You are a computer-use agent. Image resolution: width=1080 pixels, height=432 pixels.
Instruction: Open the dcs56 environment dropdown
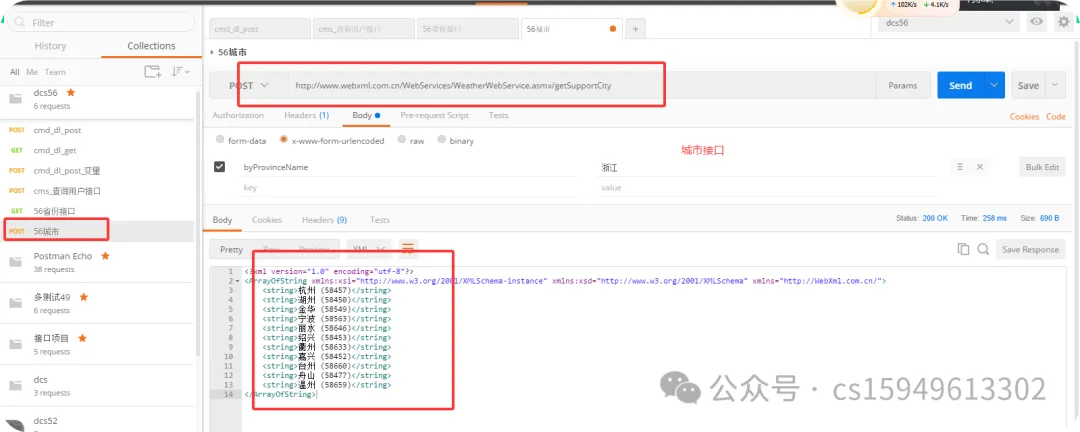949,22
